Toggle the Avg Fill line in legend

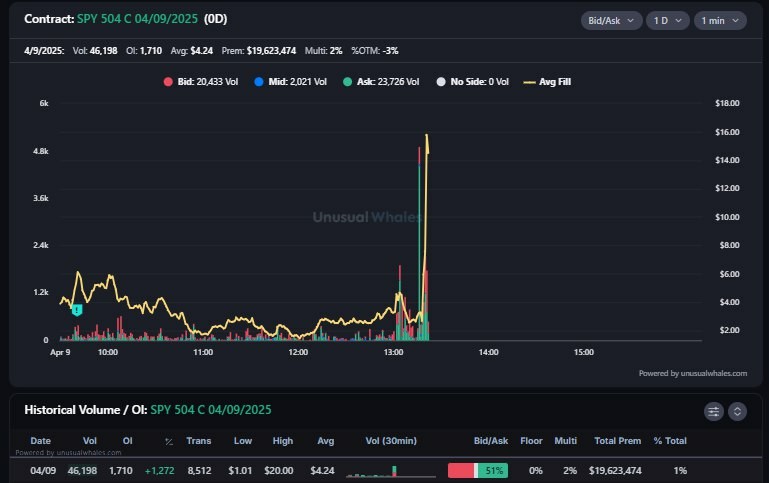pyautogui.click(x=547, y=82)
